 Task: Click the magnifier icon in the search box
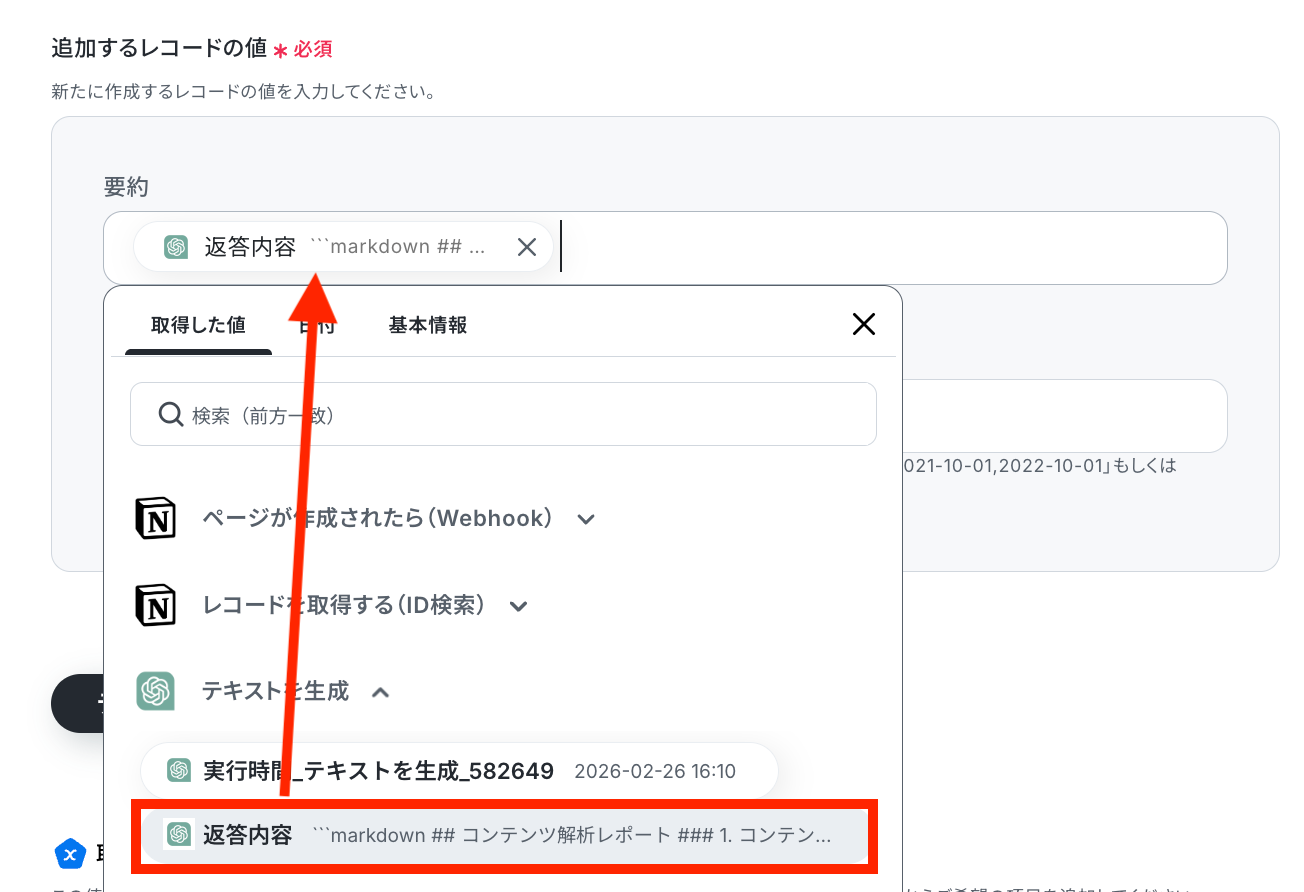[x=171, y=414]
